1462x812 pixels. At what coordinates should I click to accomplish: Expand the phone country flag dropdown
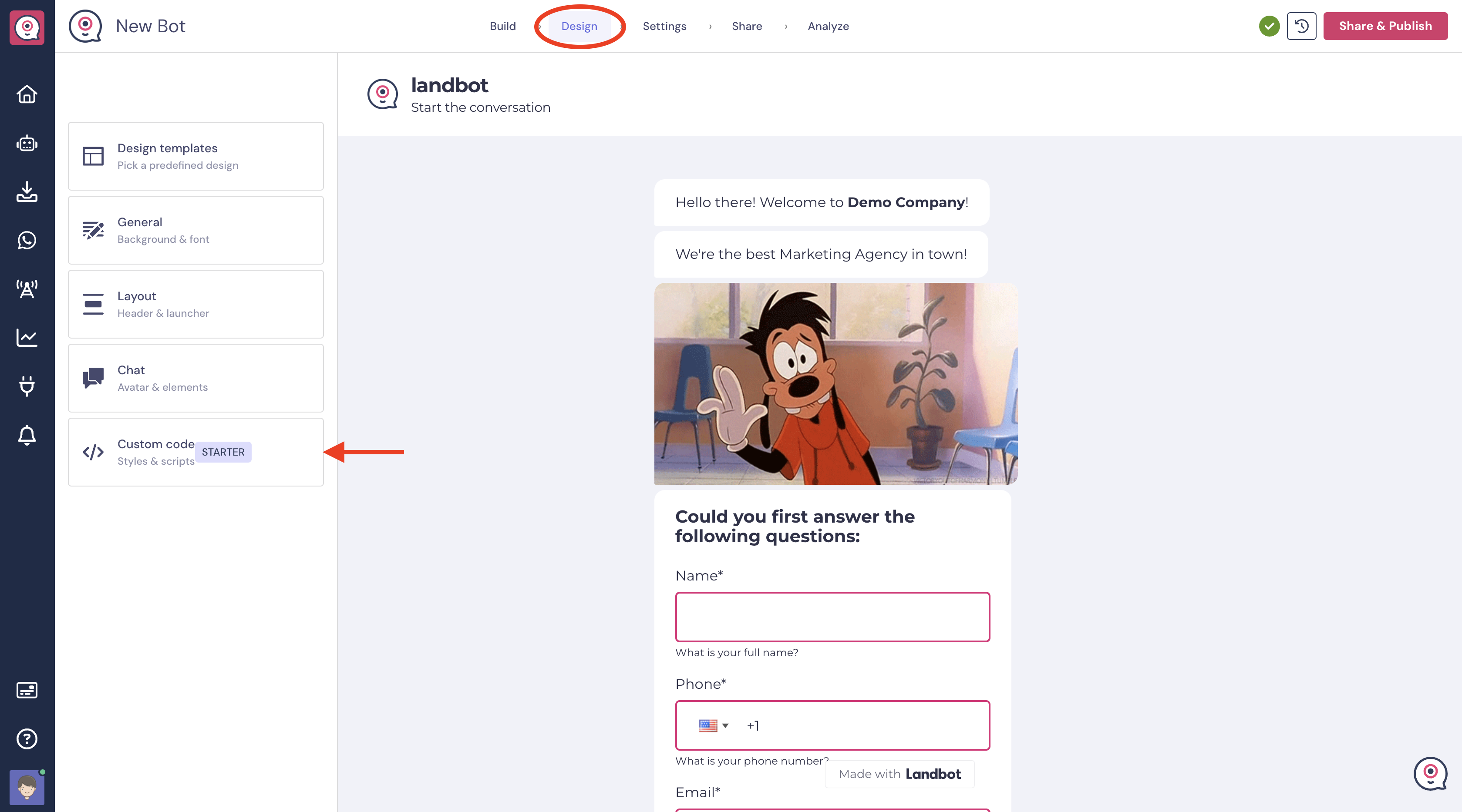pyautogui.click(x=714, y=725)
